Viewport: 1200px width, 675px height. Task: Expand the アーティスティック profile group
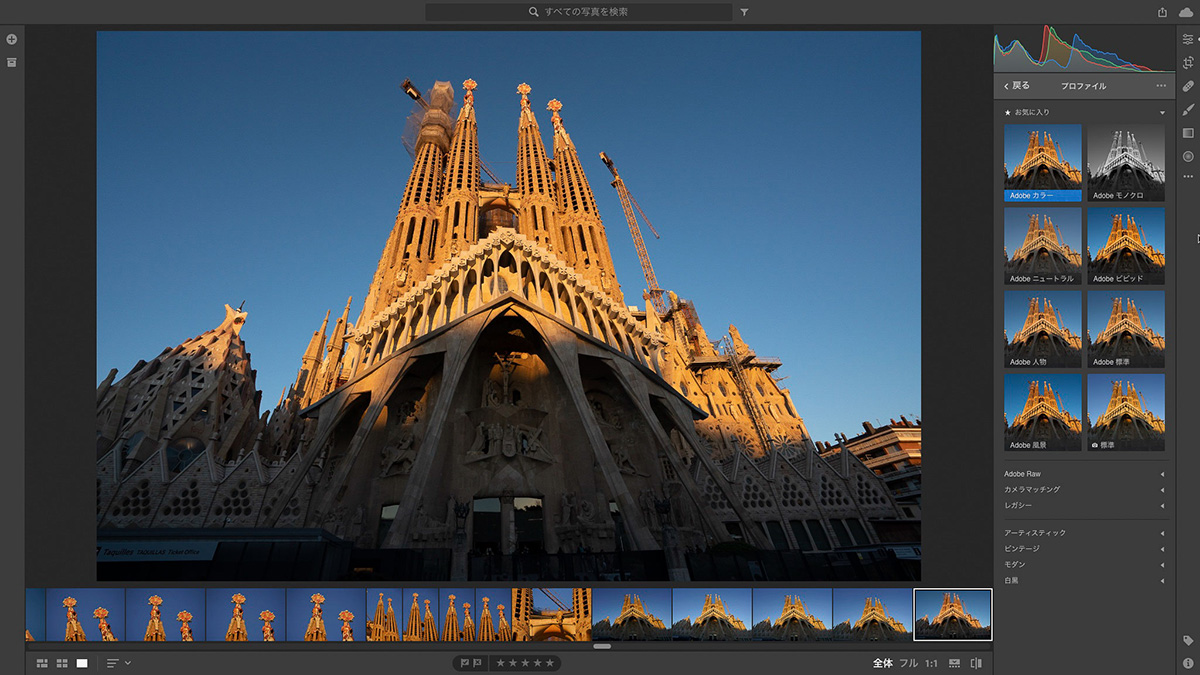pyautogui.click(x=1162, y=533)
